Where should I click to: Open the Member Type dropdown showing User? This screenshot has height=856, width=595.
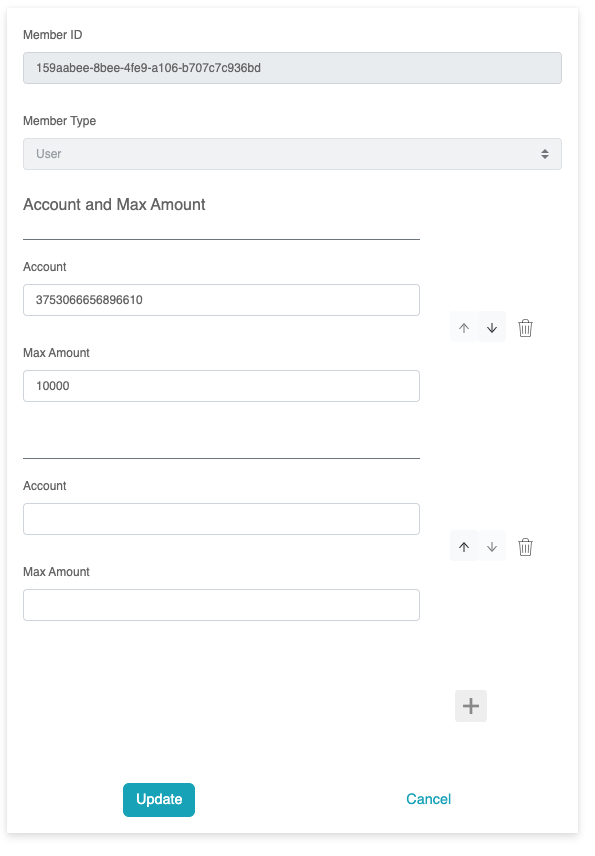[292, 154]
